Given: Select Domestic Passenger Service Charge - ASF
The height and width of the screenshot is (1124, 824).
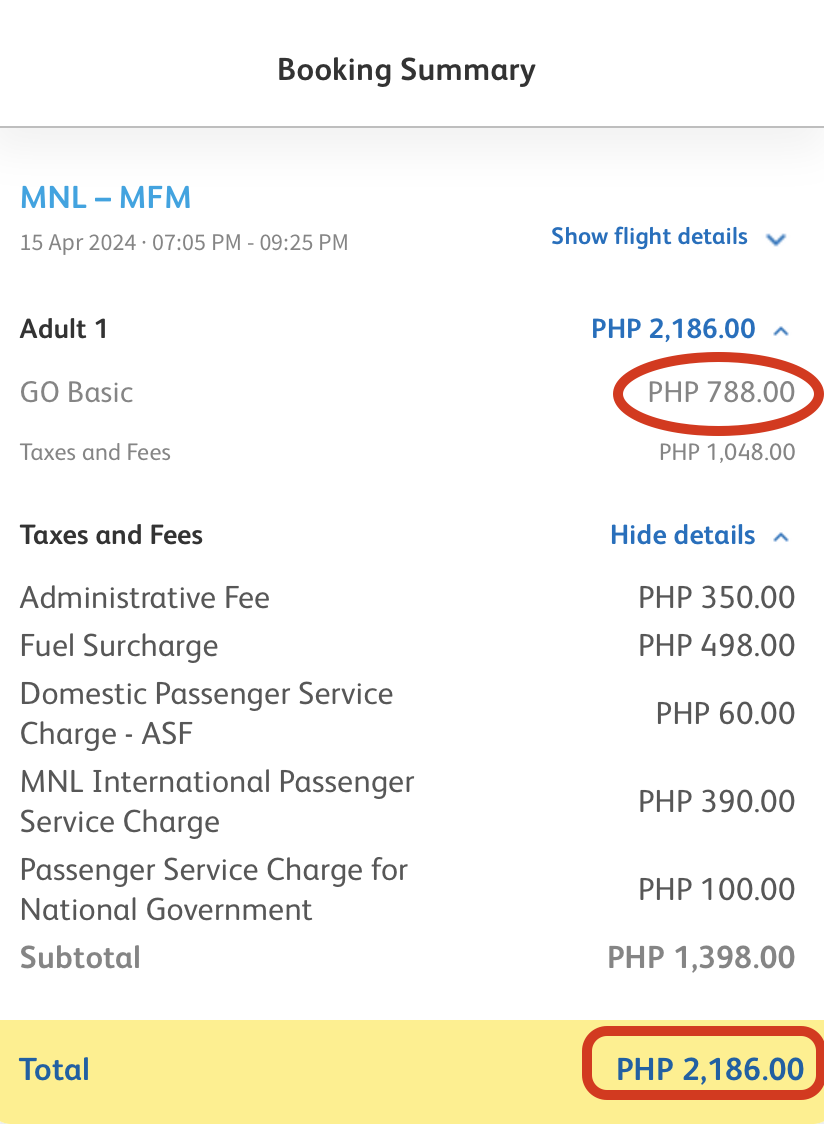Looking at the screenshot, I should (x=207, y=713).
